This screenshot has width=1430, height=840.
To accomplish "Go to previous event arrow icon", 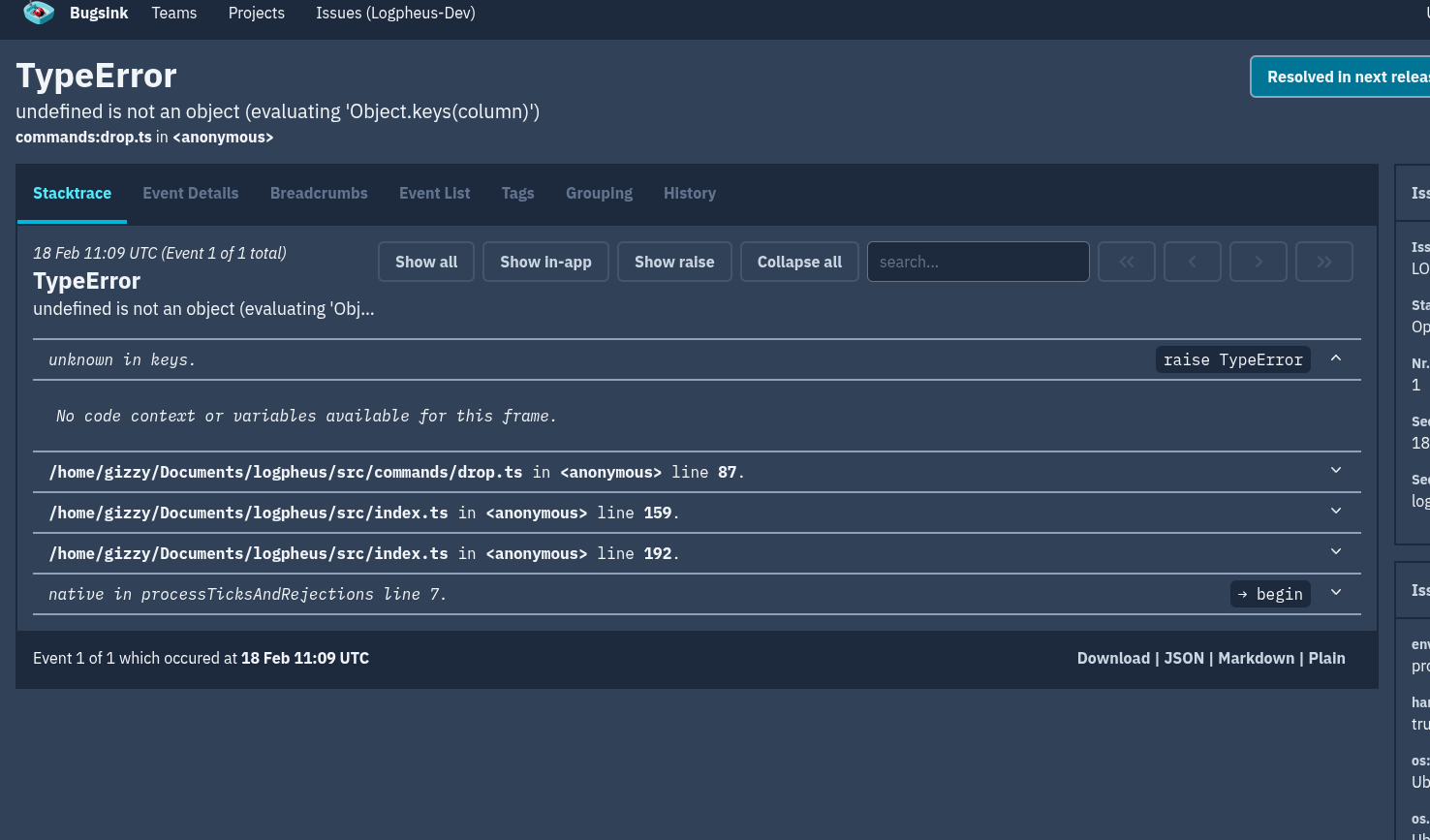I will [1192, 262].
